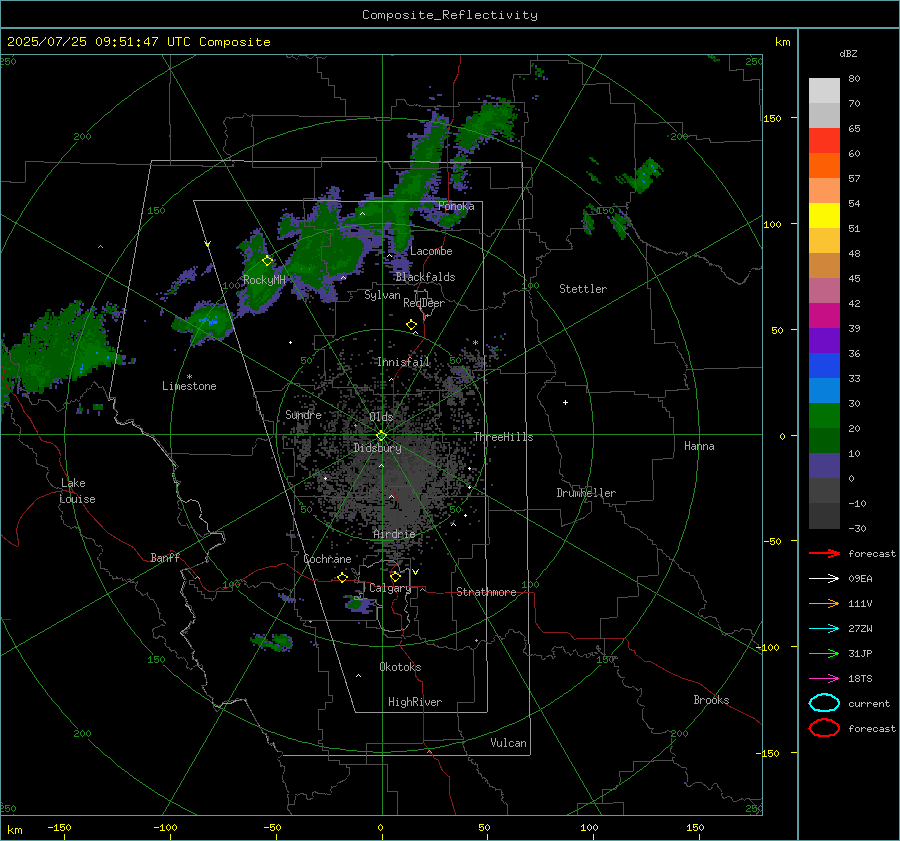Click the Strathmore label

[x=486, y=592]
